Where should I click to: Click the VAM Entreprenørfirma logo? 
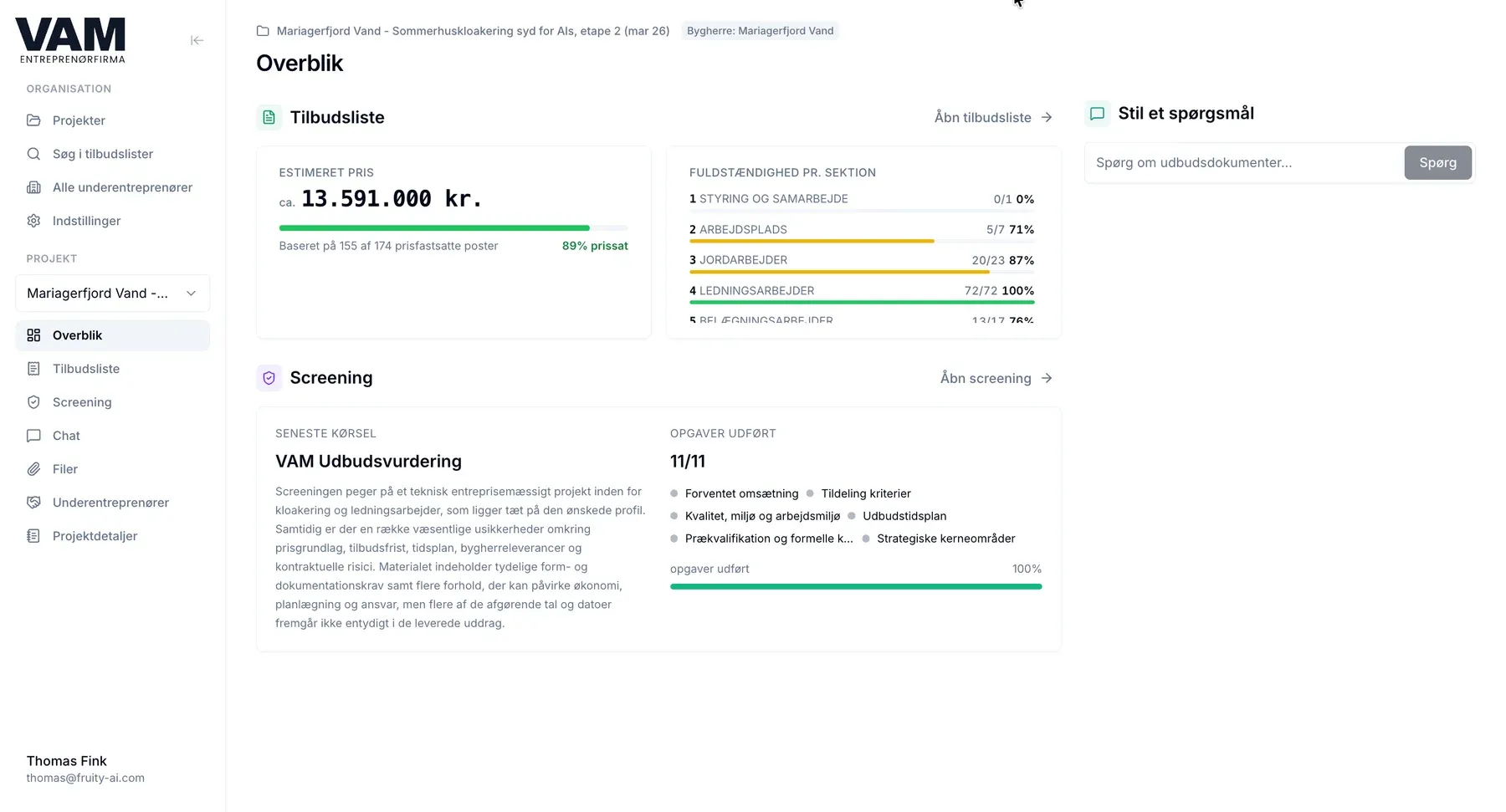click(71, 40)
